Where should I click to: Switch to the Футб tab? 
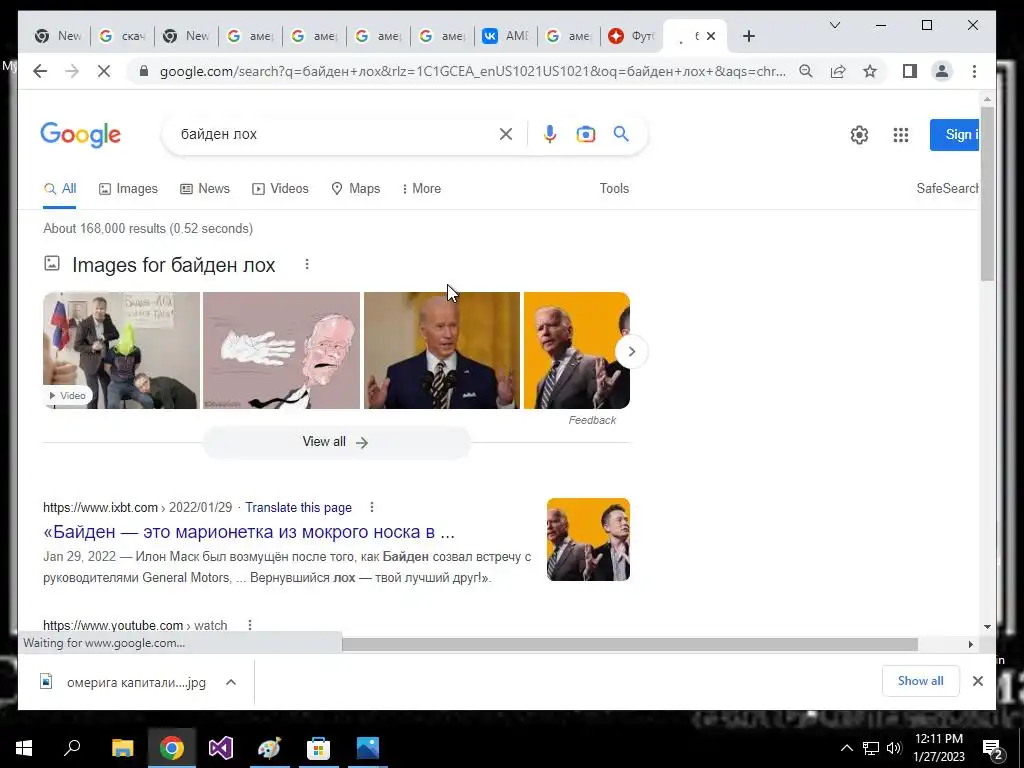click(x=632, y=36)
